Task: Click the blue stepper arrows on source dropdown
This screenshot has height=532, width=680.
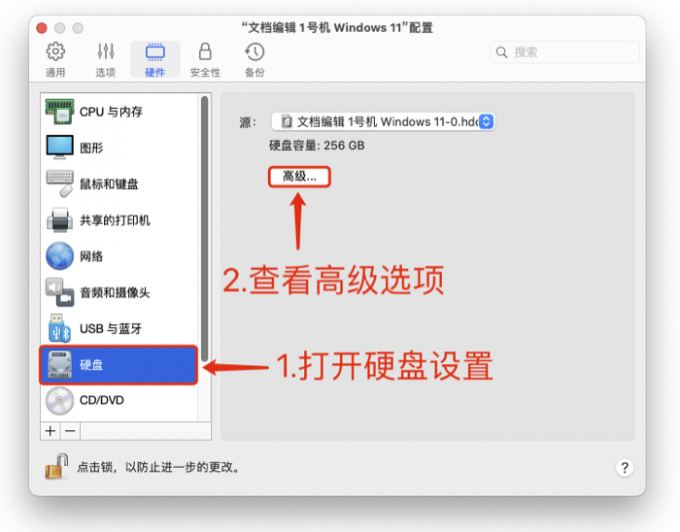Action: pyautogui.click(x=487, y=121)
